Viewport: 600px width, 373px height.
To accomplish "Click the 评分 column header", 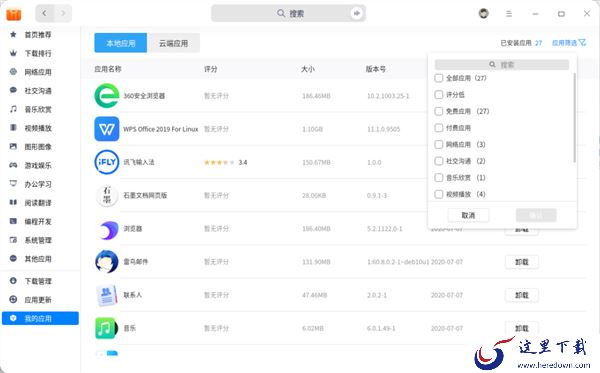I will (211, 69).
